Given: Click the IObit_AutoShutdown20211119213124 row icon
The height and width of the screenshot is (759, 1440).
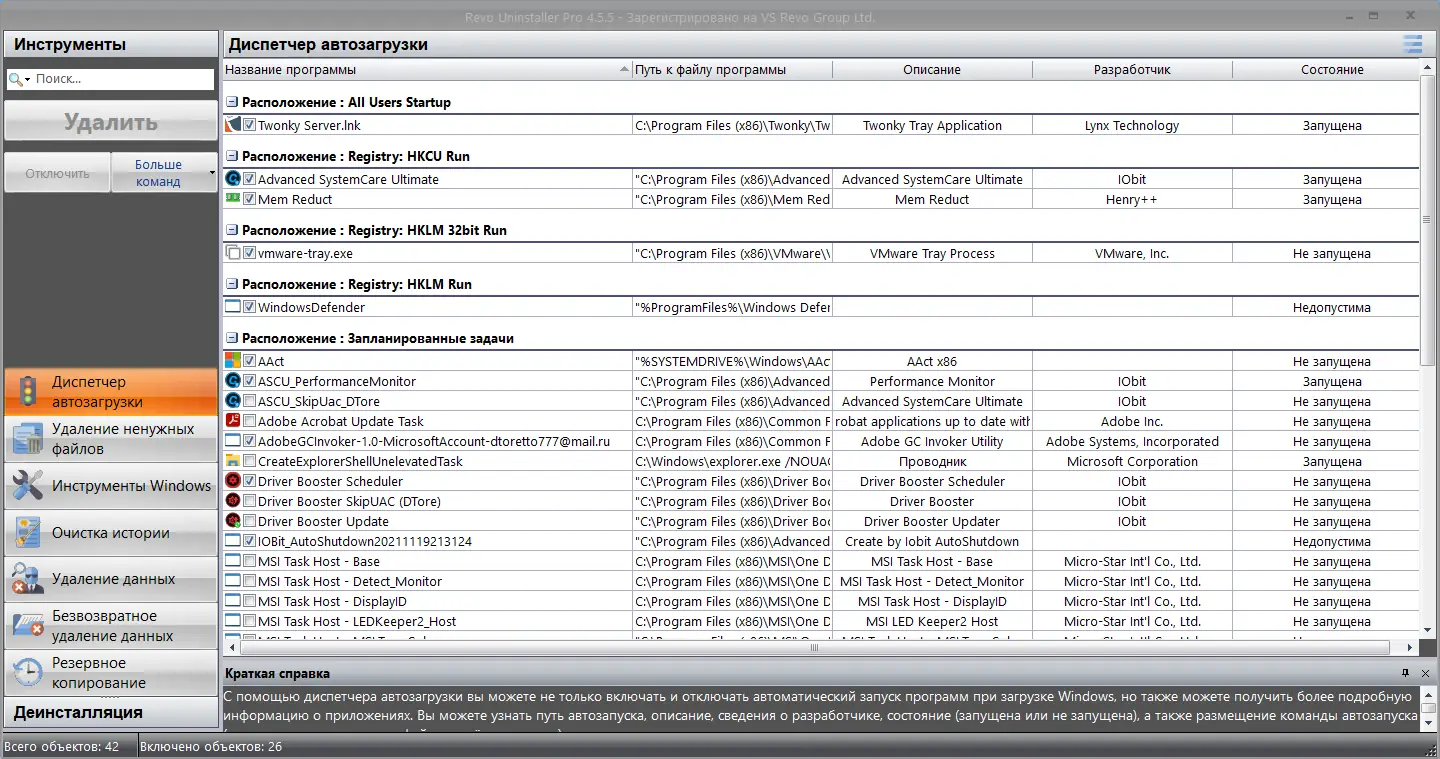Looking at the screenshot, I should [x=233, y=541].
